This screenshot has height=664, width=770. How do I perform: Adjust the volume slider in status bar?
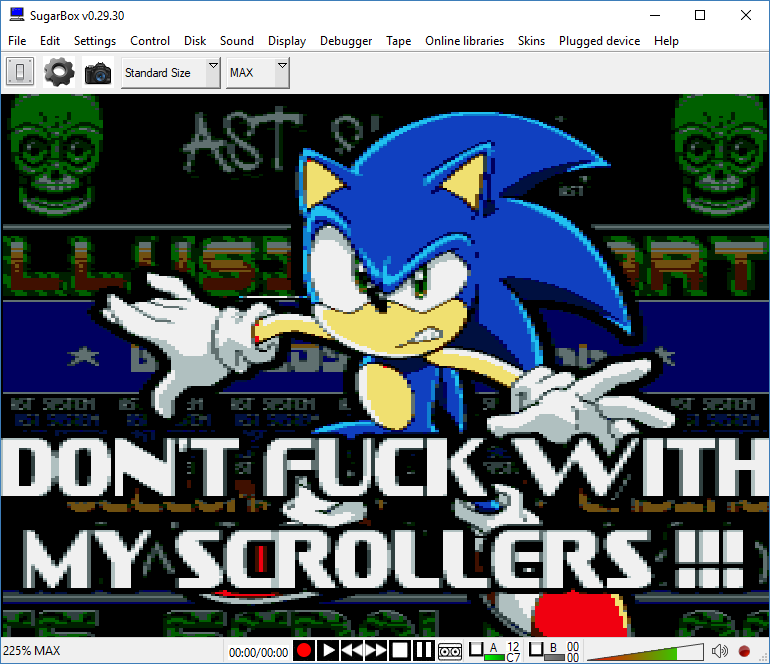click(645, 652)
